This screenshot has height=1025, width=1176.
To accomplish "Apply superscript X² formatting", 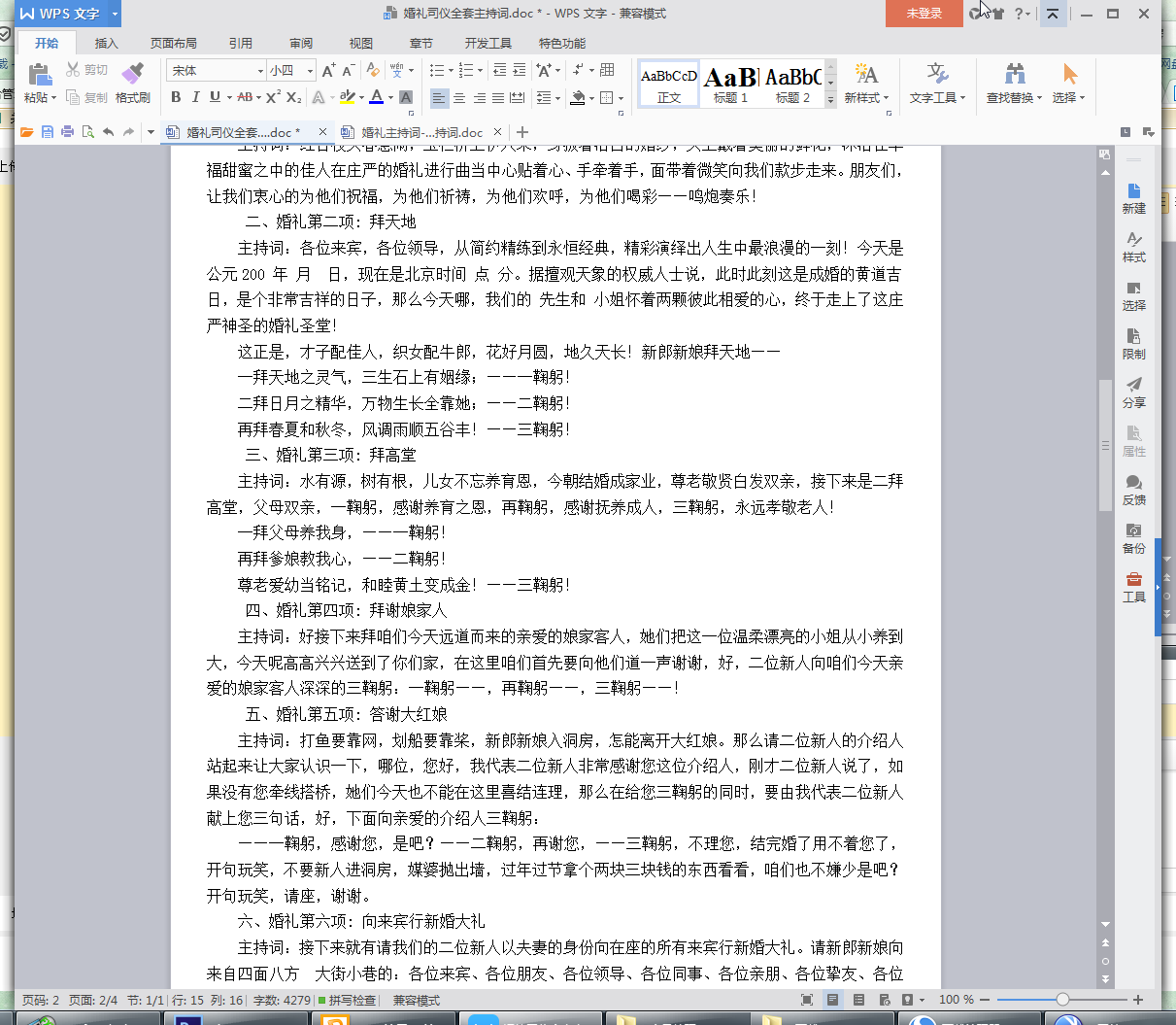I will pos(273,97).
